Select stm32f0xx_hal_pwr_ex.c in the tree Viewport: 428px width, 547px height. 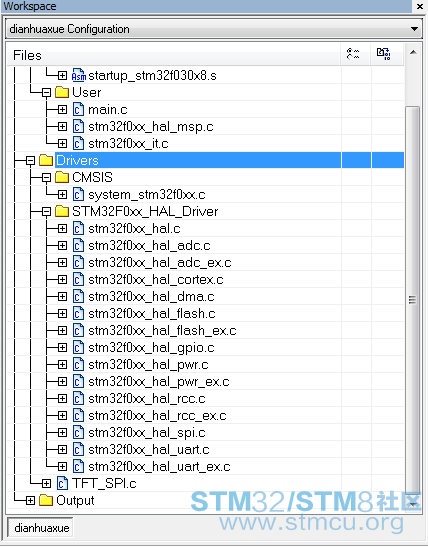coord(159,382)
